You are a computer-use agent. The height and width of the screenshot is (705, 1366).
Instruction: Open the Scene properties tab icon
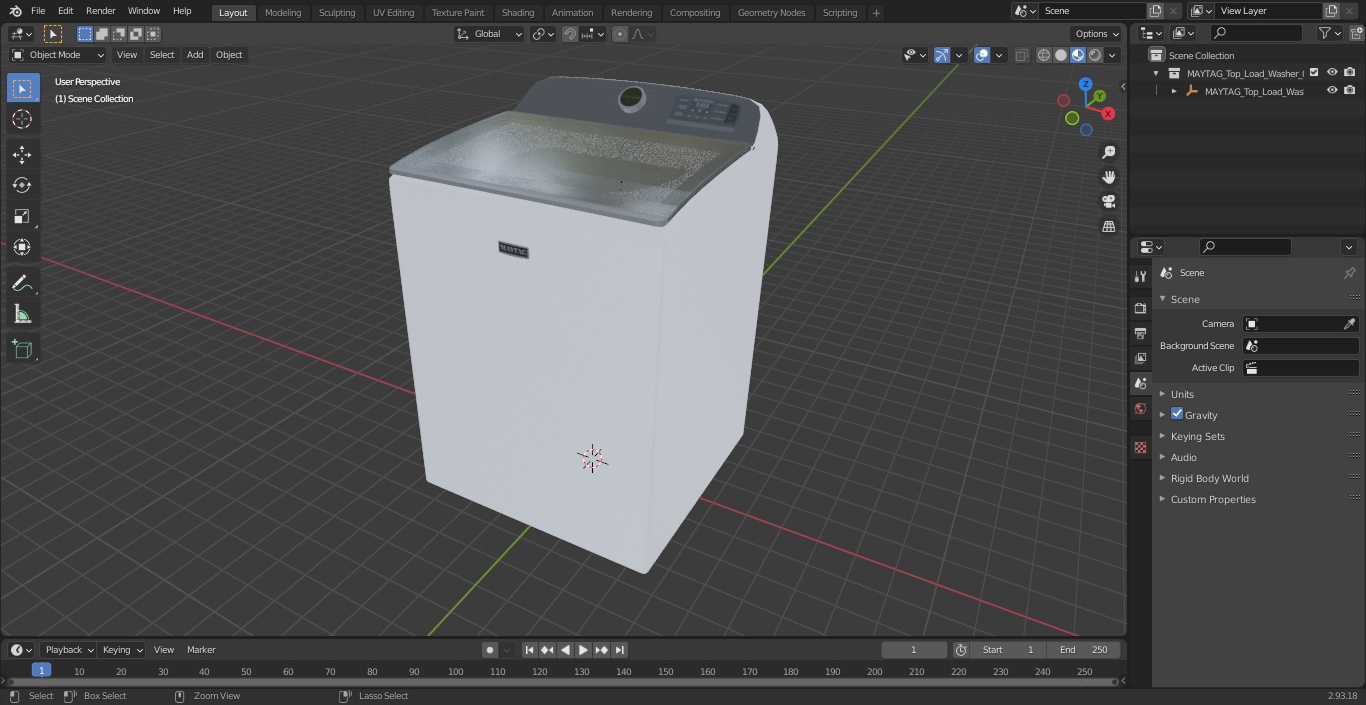[1140, 383]
